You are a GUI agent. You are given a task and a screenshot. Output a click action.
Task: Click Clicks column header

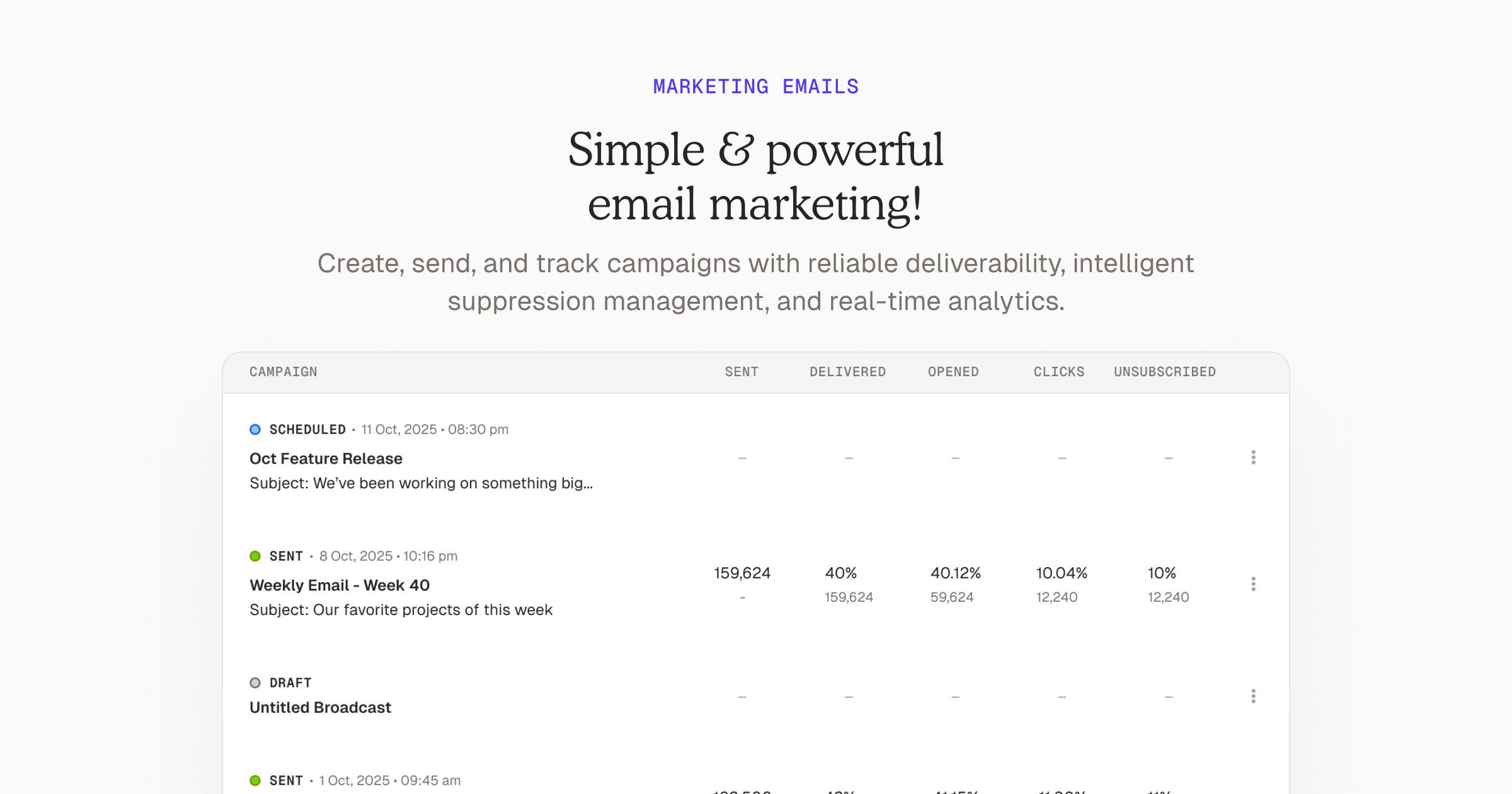point(1059,372)
